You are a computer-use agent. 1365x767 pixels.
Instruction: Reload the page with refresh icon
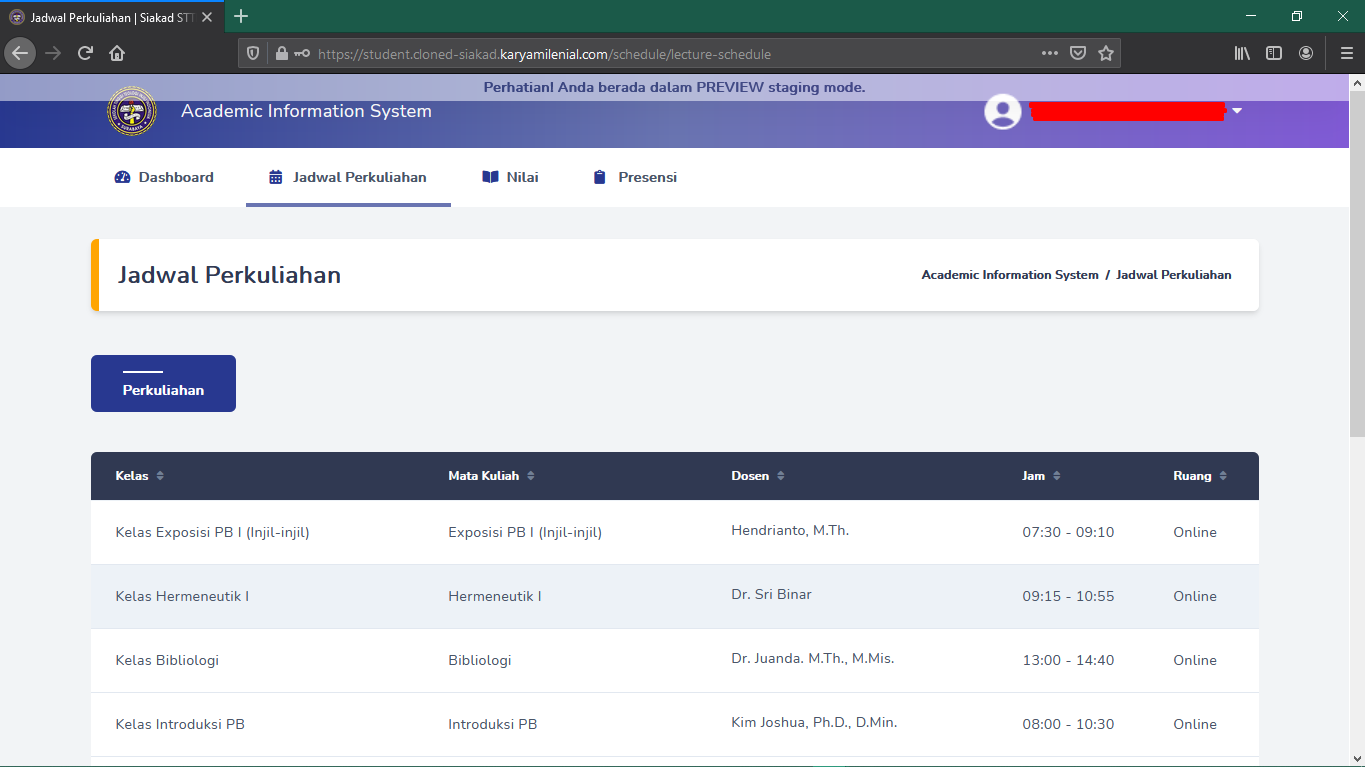pos(85,53)
